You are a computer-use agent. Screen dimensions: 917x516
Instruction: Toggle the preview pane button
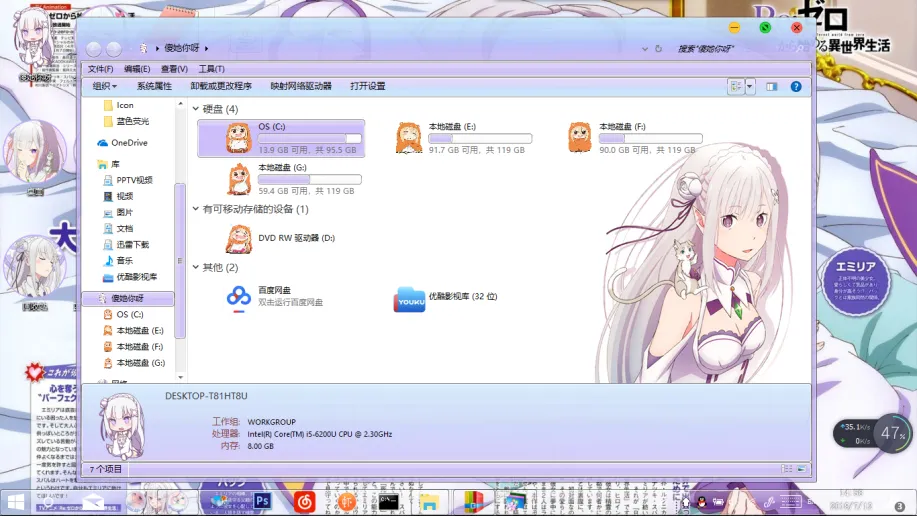[772, 87]
